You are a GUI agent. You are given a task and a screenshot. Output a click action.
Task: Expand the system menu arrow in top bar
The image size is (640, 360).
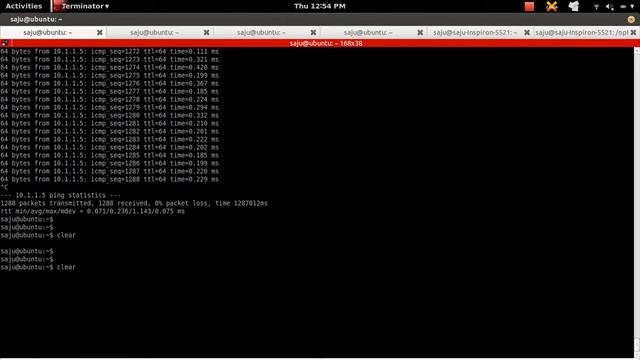tap(632, 7)
